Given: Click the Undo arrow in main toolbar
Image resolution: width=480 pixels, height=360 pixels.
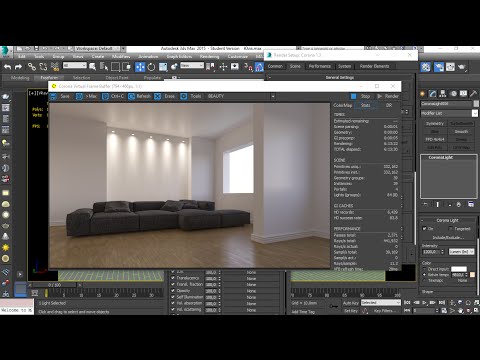Looking at the screenshot, I should (7, 67).
